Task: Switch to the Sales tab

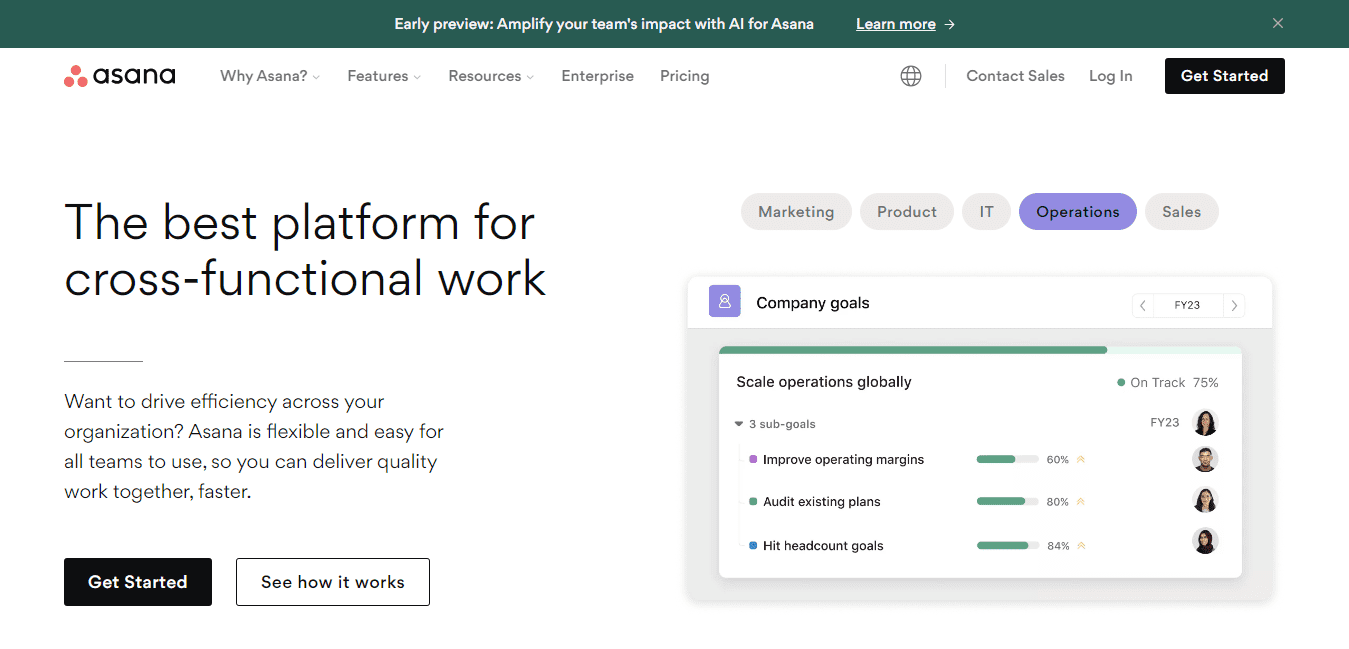Action: (1182, 212)
